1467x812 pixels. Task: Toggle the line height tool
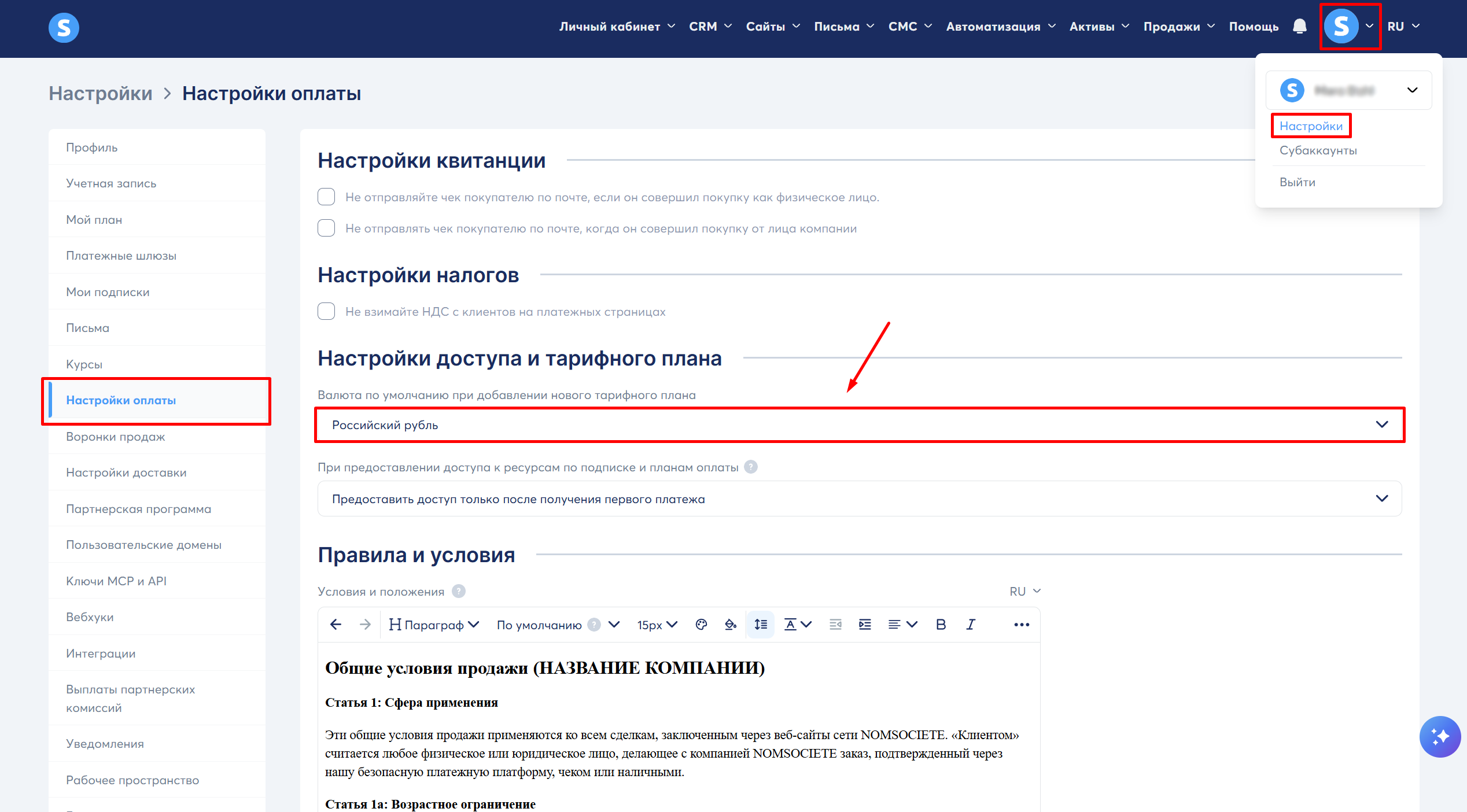[761, 625]
